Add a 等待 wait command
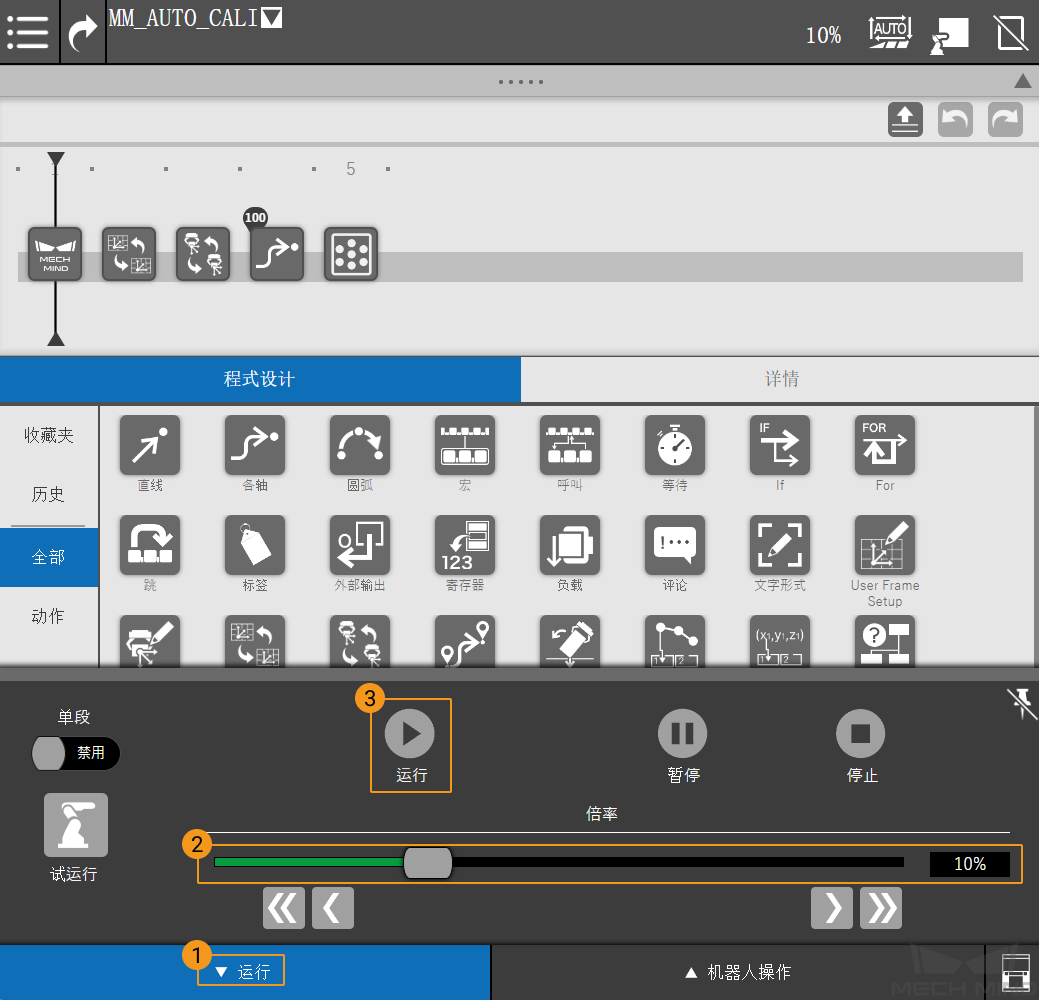Screen dimensions: 1039x1000 (675, 445)
